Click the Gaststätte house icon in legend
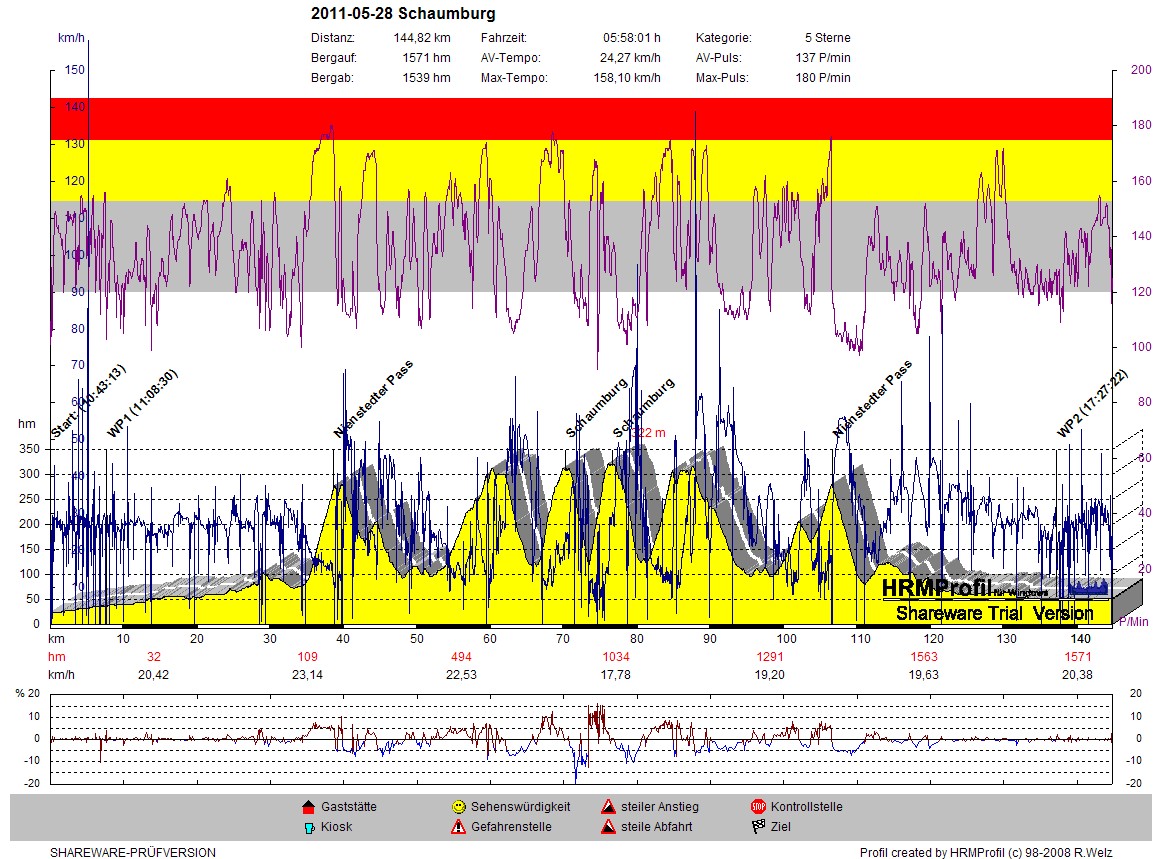Screen dimensions: 1162x859 pyautogui.click(x=308, y=807)
